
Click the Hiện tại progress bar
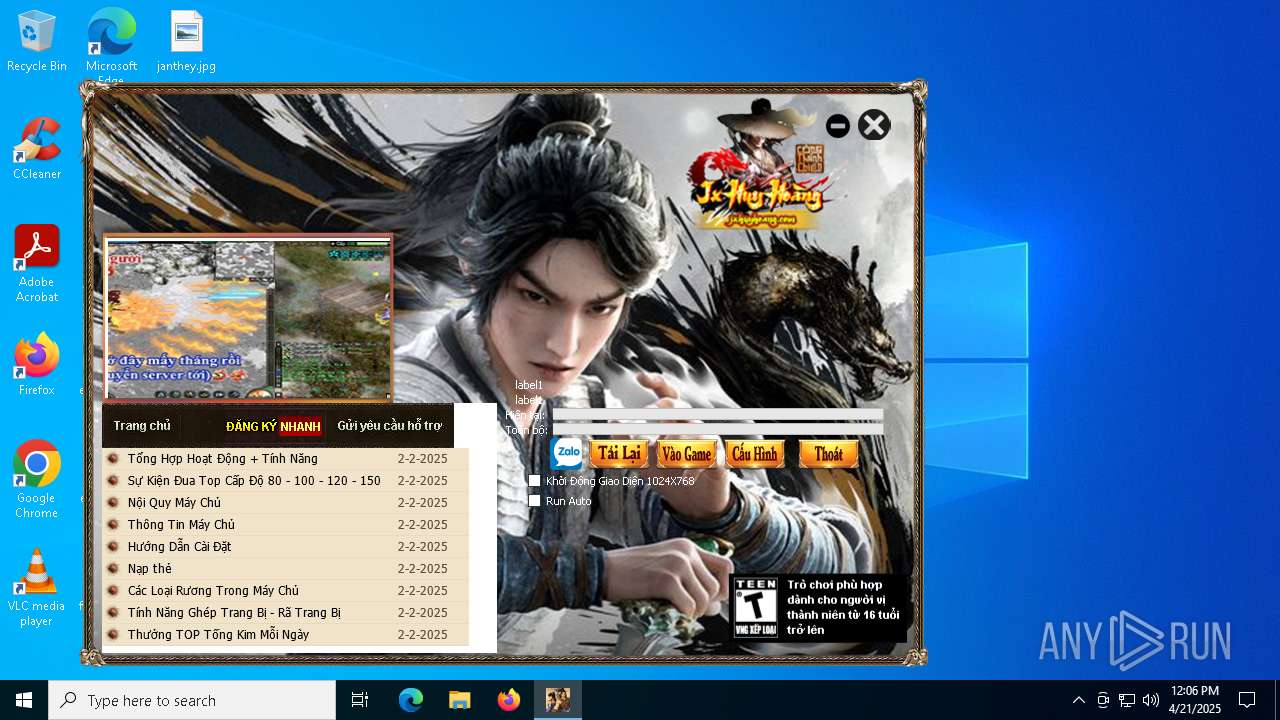tap(717, 414)
